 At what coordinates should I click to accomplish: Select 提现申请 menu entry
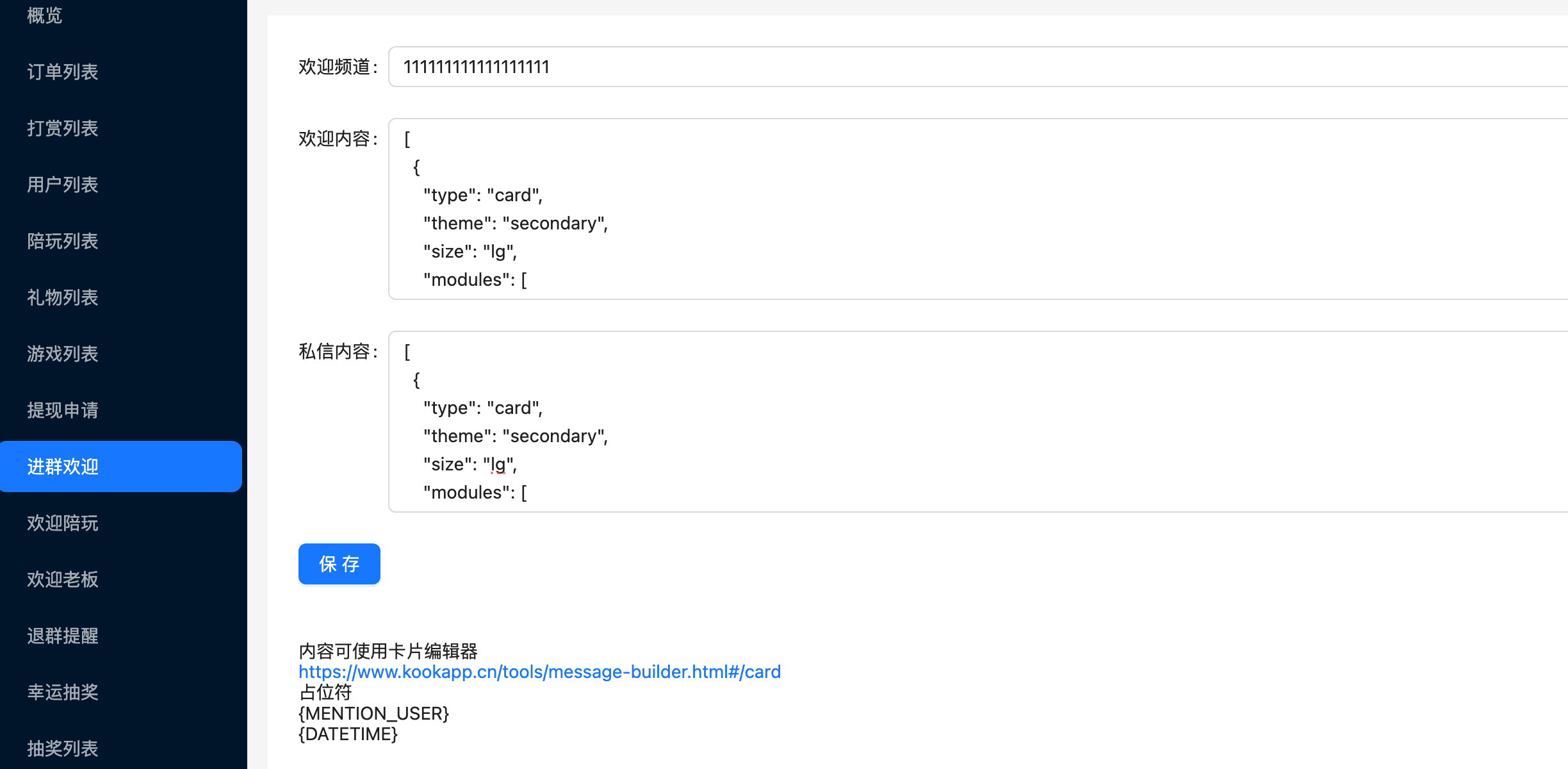63,410
